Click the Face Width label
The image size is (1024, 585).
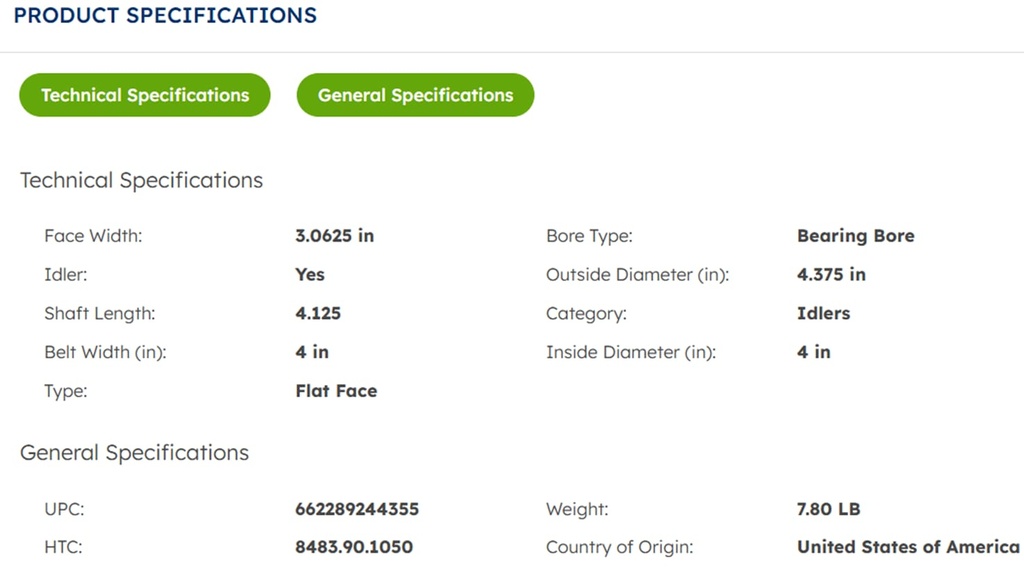93,236
